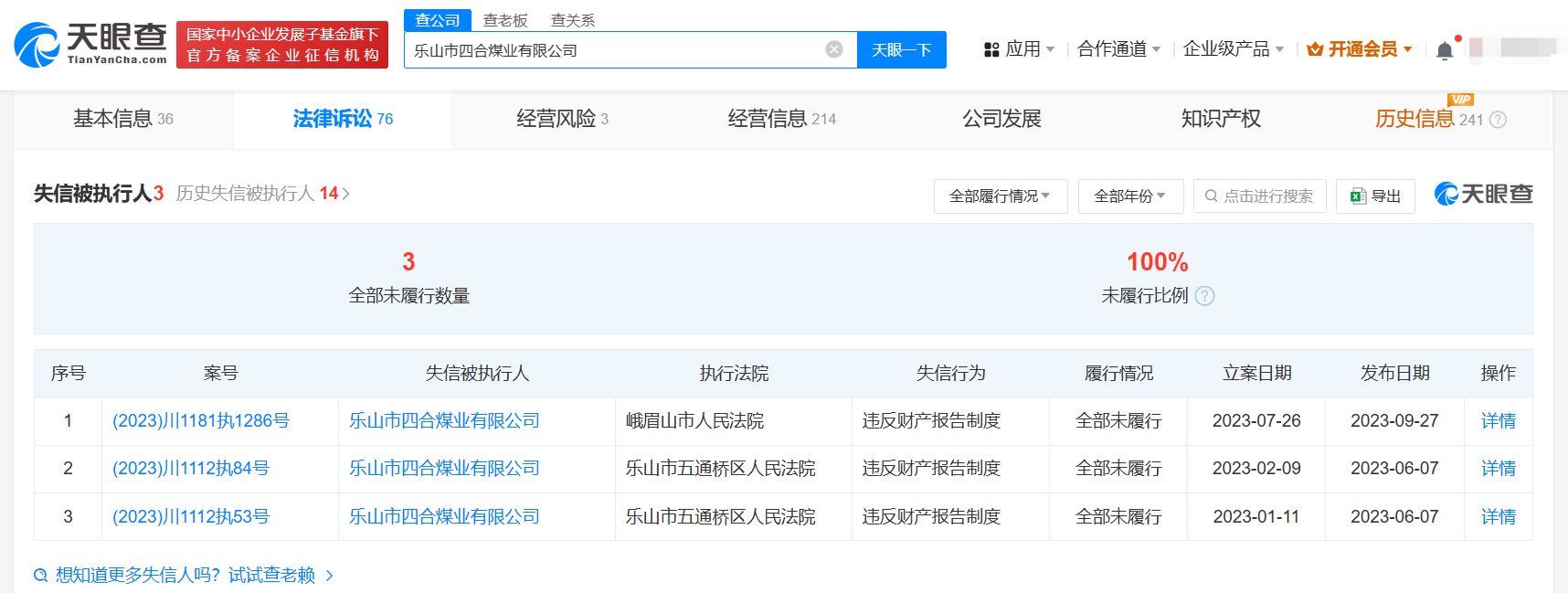Open case (2023)川1181执1286号 link
Screen dimensions: 1568x593
(201, 421)
